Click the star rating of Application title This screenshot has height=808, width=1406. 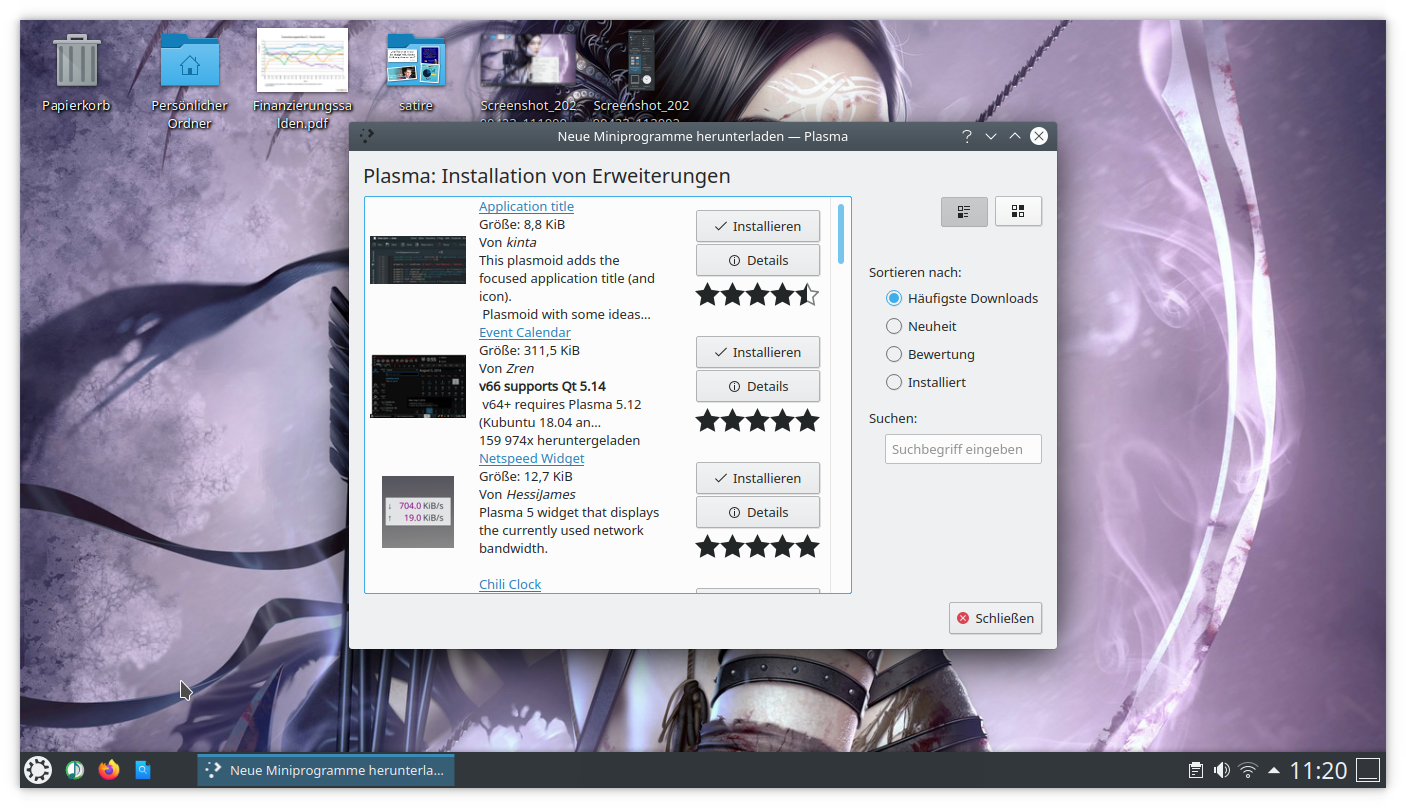coord(758,294)
